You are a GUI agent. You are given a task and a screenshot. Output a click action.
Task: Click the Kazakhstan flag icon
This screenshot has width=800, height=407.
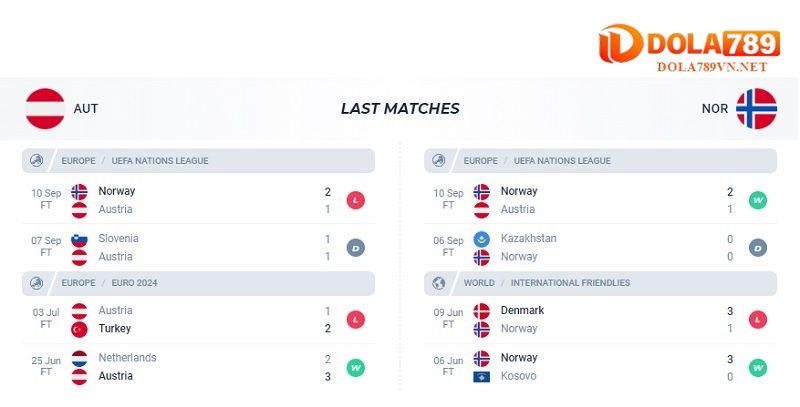tap(481, 239)
